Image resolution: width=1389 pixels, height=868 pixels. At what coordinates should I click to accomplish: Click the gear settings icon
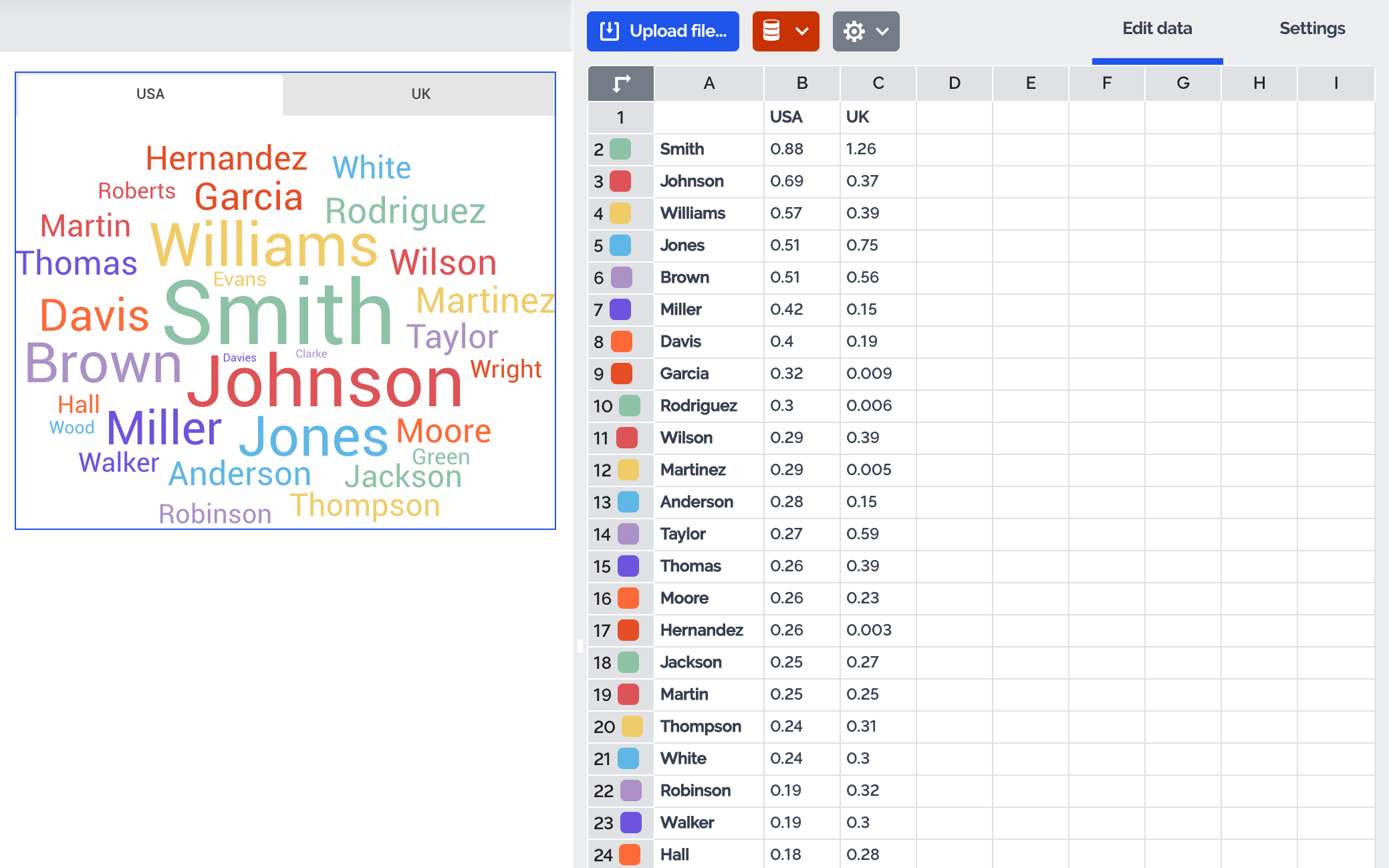click(854, 31)
